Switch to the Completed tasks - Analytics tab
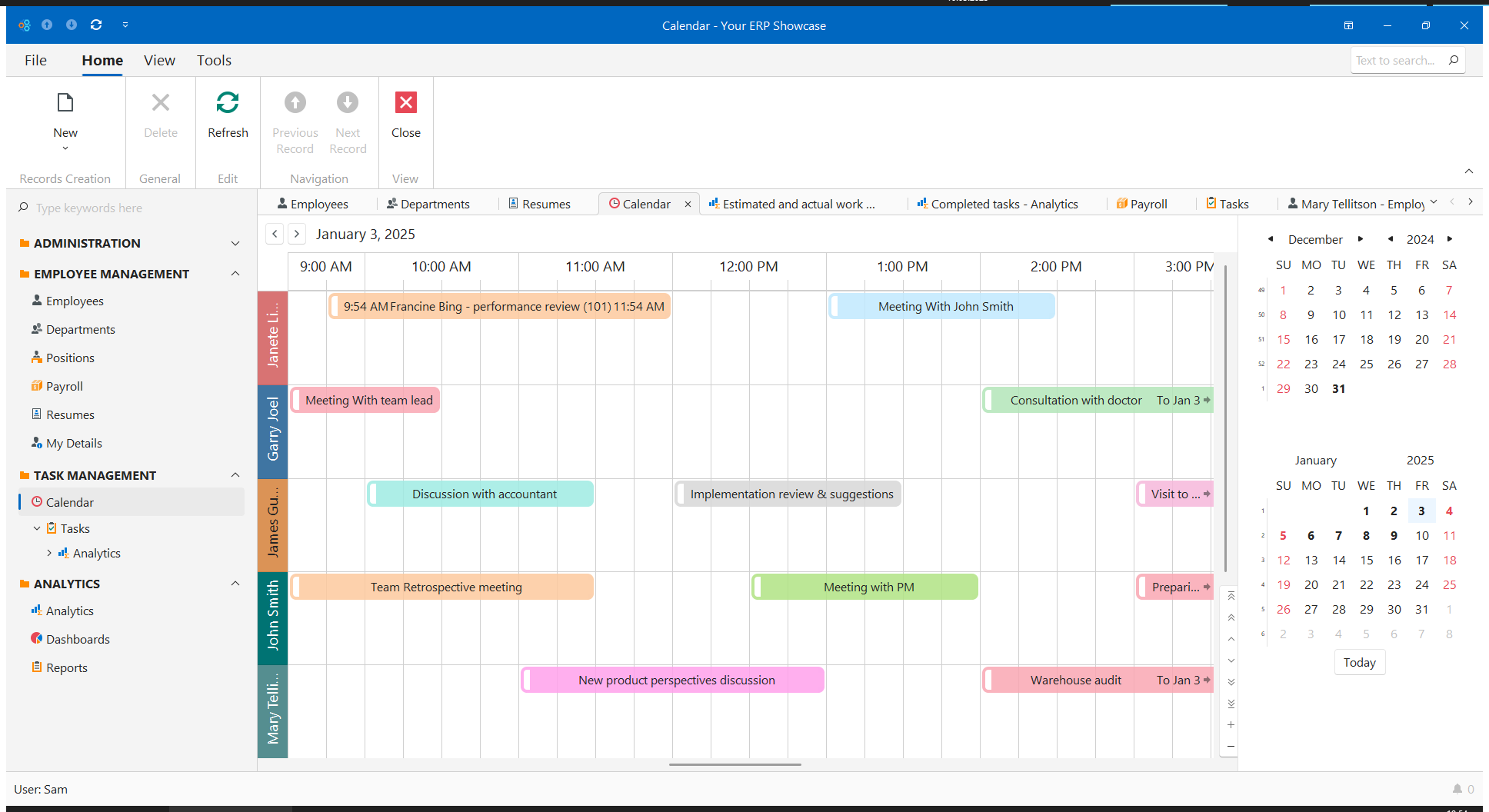The image size is (1489, 812). [1004, 204]
